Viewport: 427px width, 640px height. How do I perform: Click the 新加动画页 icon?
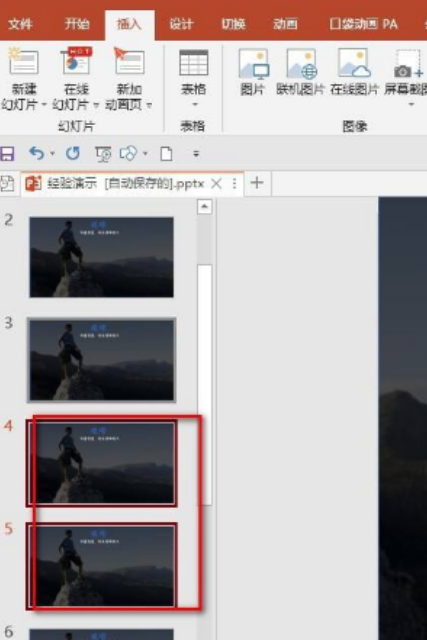[x=129, y=62]
